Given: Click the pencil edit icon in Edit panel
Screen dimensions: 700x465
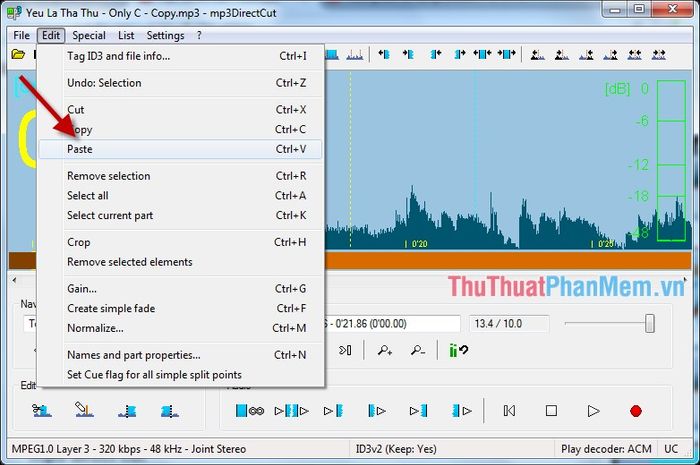Looking at the screenshot, I should click(x=84, y=409).
